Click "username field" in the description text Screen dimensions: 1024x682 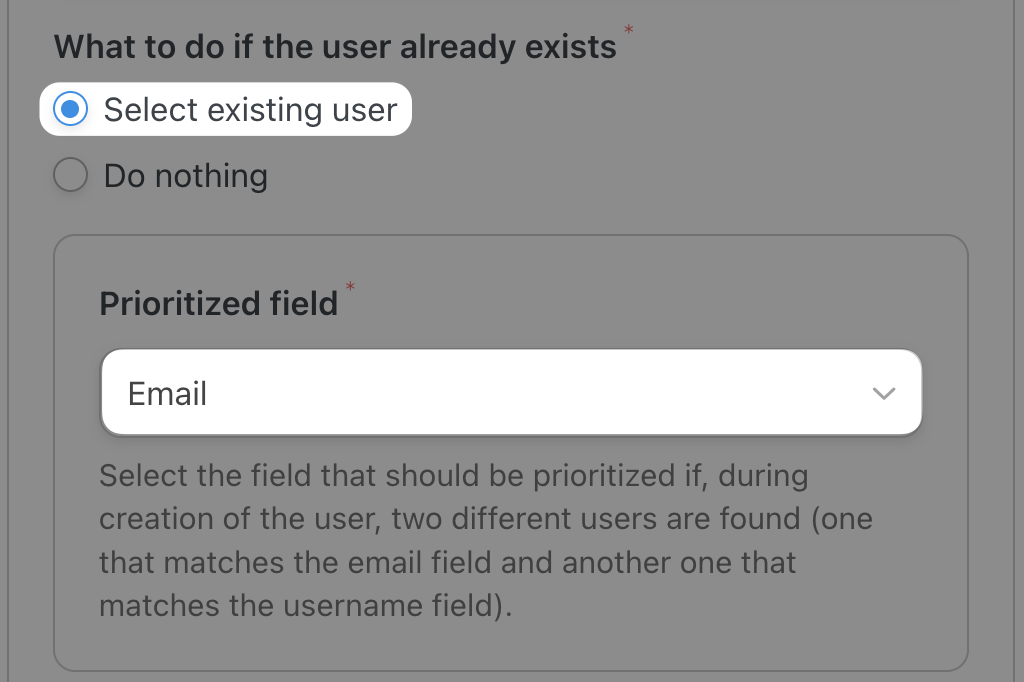click(407, 606)
